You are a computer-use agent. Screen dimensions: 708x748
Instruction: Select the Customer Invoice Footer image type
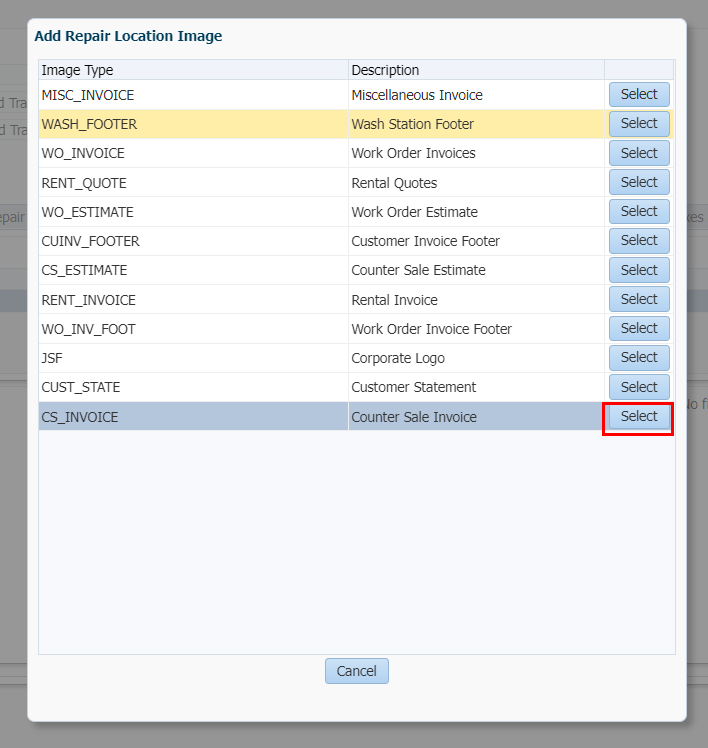(x=639, y=240)
